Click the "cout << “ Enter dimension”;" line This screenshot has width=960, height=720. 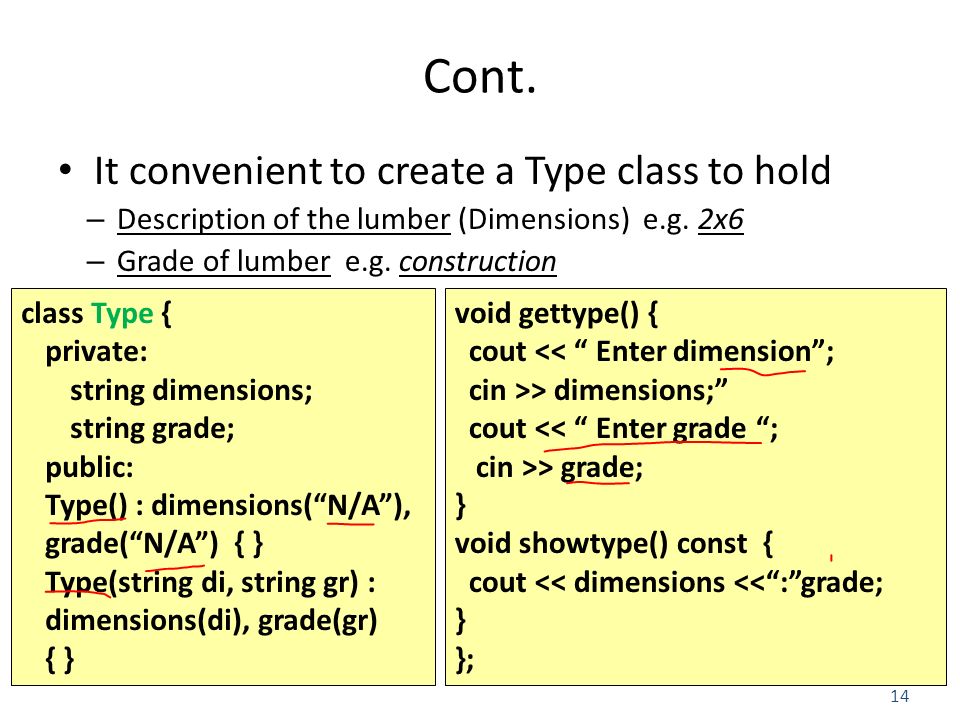tap(651, 352)
